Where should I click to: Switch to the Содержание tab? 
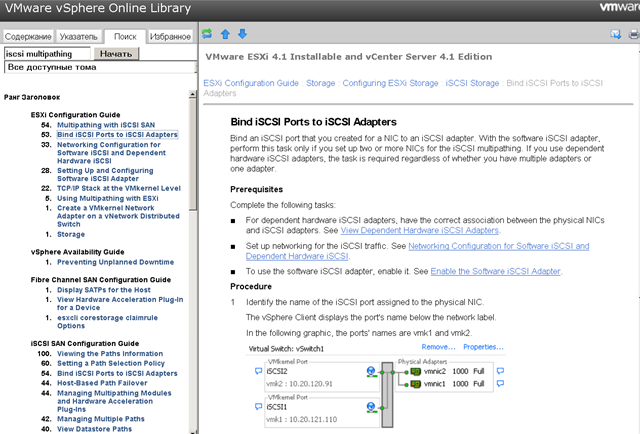28,37
